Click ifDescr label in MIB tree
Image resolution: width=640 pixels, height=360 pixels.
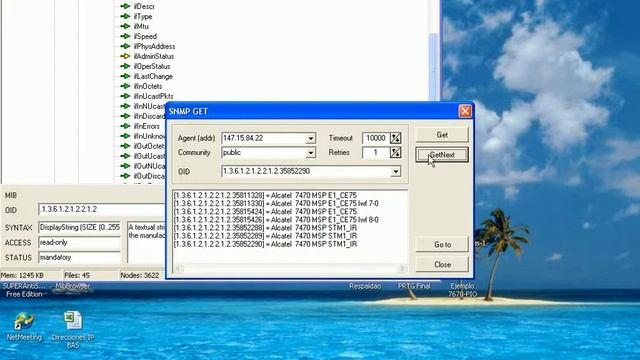click(x=144, y=7)
